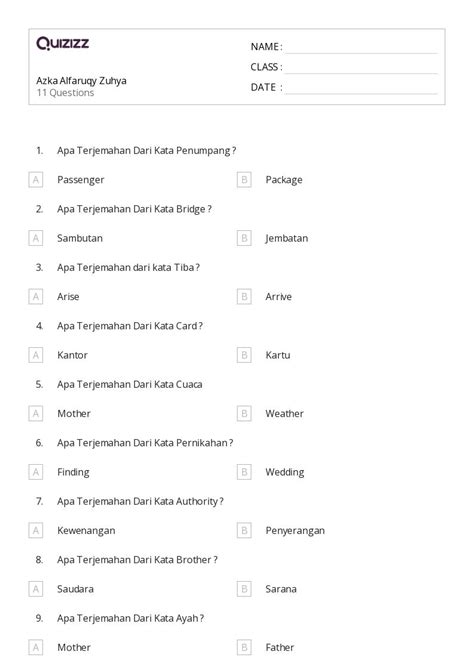
Task: Choose box B beside Arrive
Action: 244,297
